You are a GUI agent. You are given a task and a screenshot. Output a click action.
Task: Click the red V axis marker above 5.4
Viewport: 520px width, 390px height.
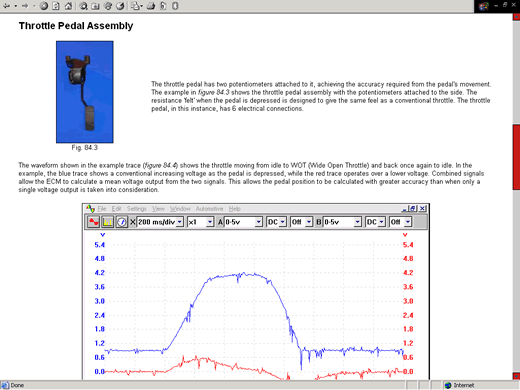pyautogui.click(x=405, y=235)
